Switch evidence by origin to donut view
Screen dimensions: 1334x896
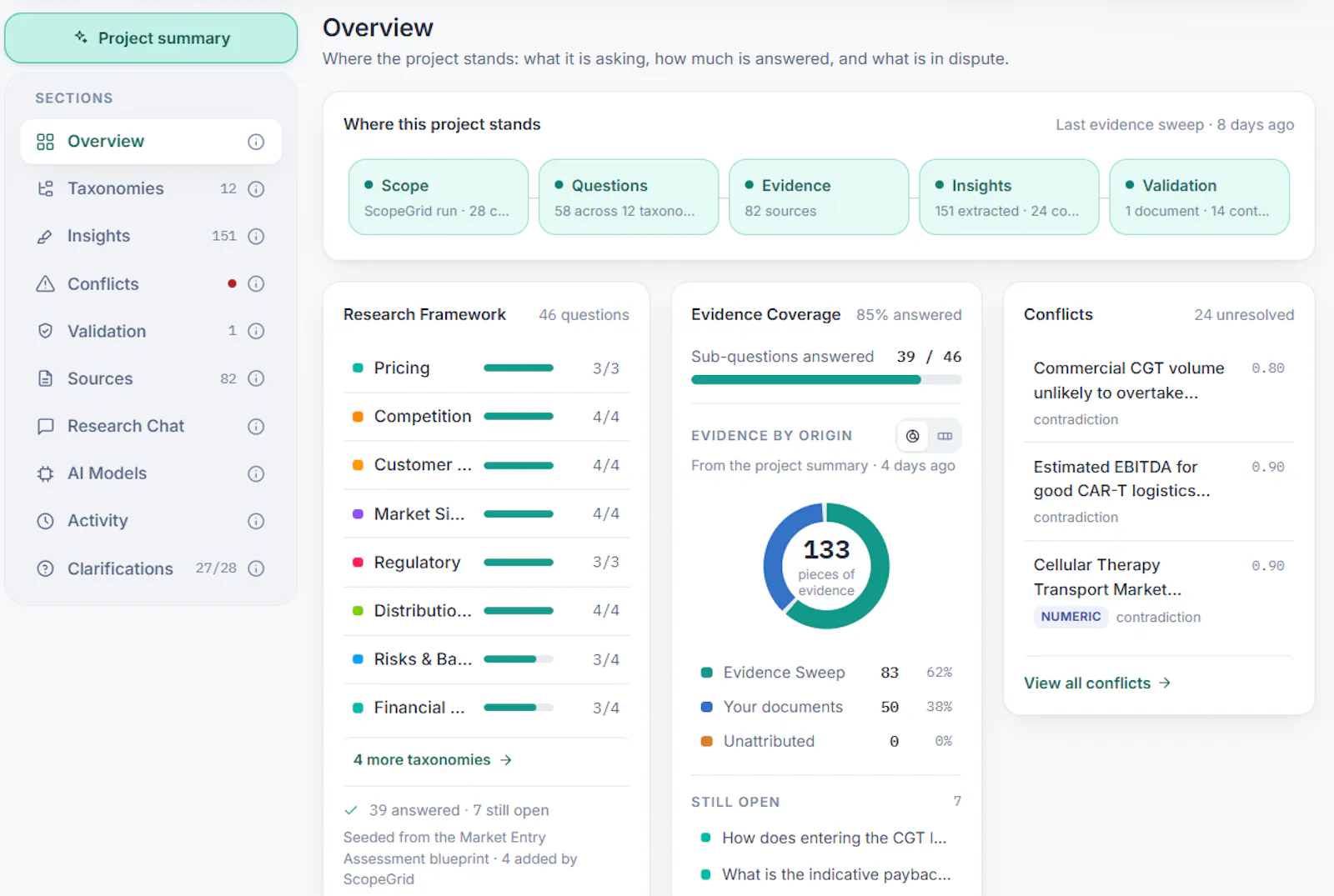[913, 436]
